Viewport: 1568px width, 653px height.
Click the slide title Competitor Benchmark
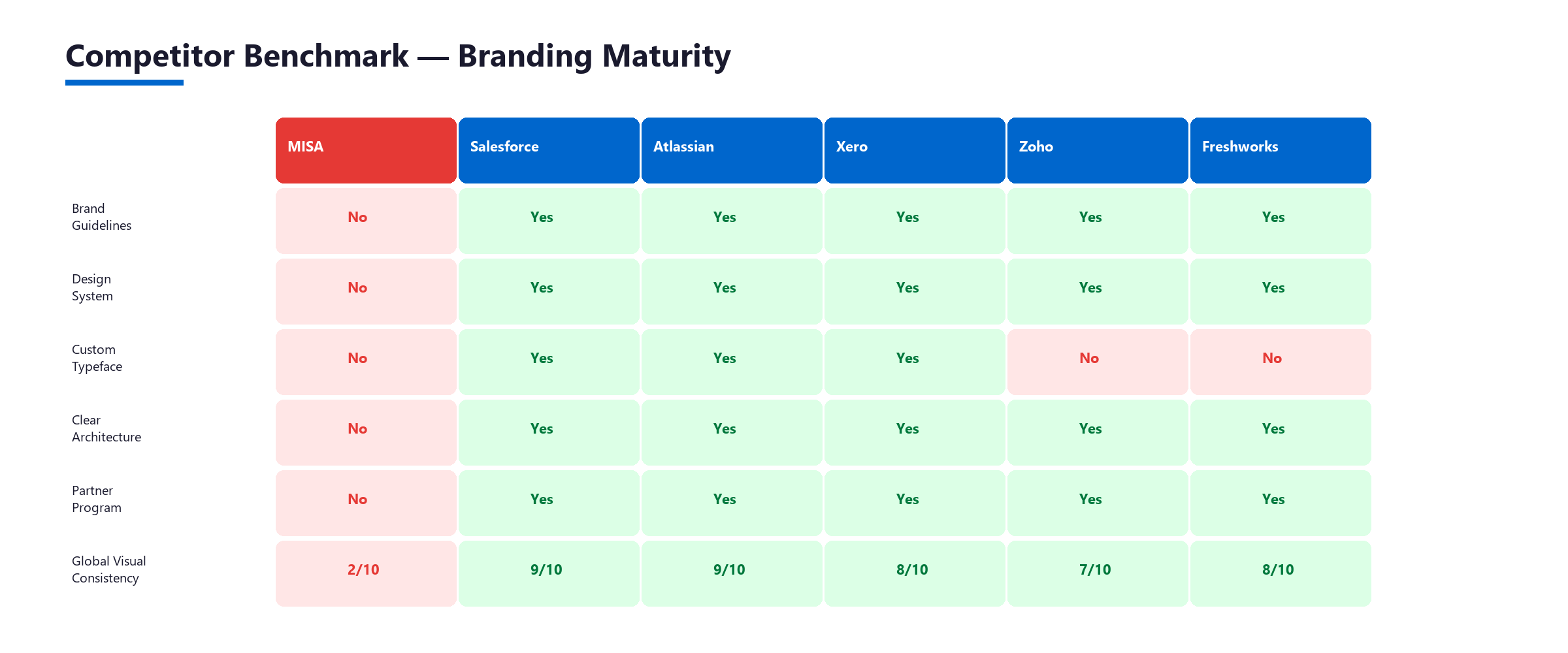pyautogui.click(x=397, y=56)
